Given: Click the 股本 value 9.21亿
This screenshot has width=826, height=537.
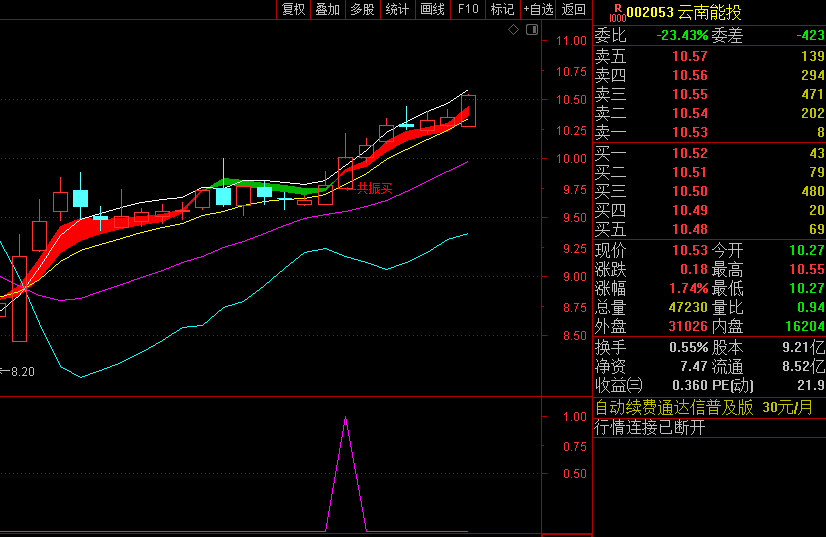Looking at the screenshot, I should click(804, 348).
